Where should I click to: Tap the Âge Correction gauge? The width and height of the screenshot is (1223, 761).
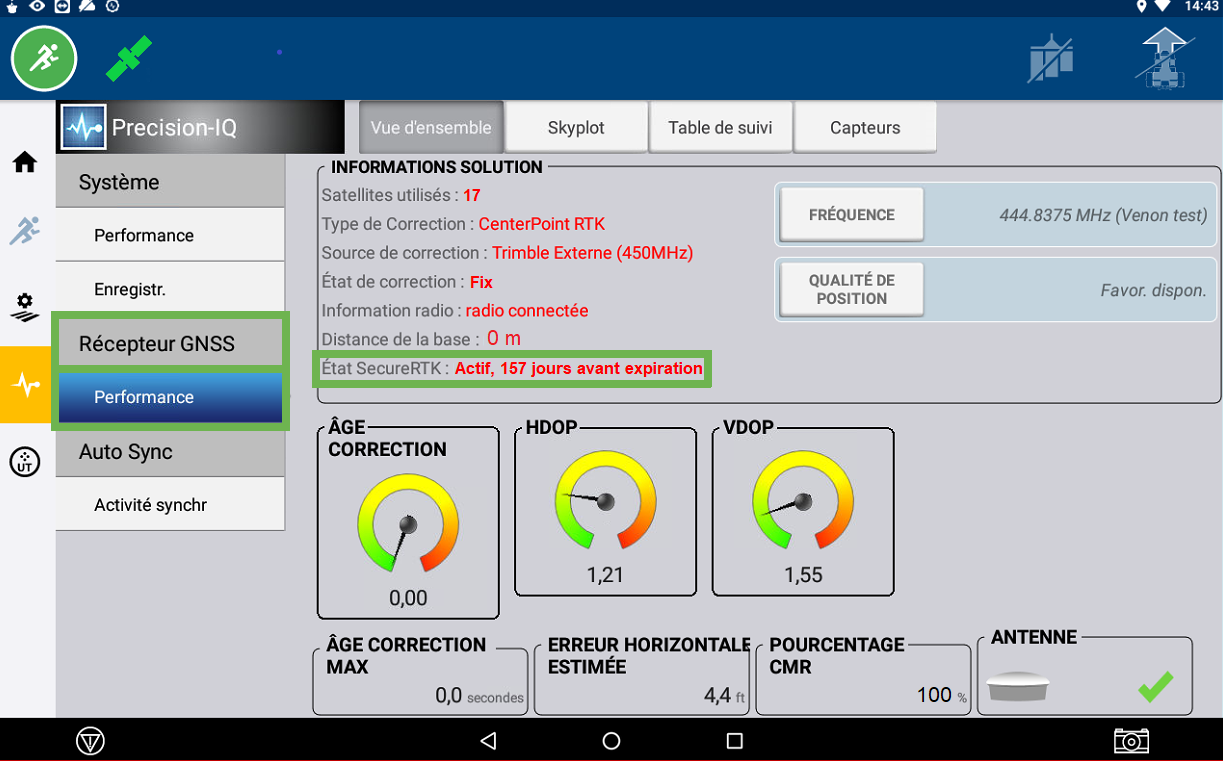[408, 523]
